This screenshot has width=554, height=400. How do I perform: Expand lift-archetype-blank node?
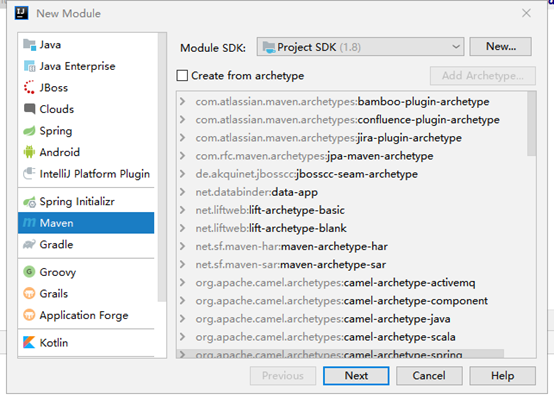183,228
